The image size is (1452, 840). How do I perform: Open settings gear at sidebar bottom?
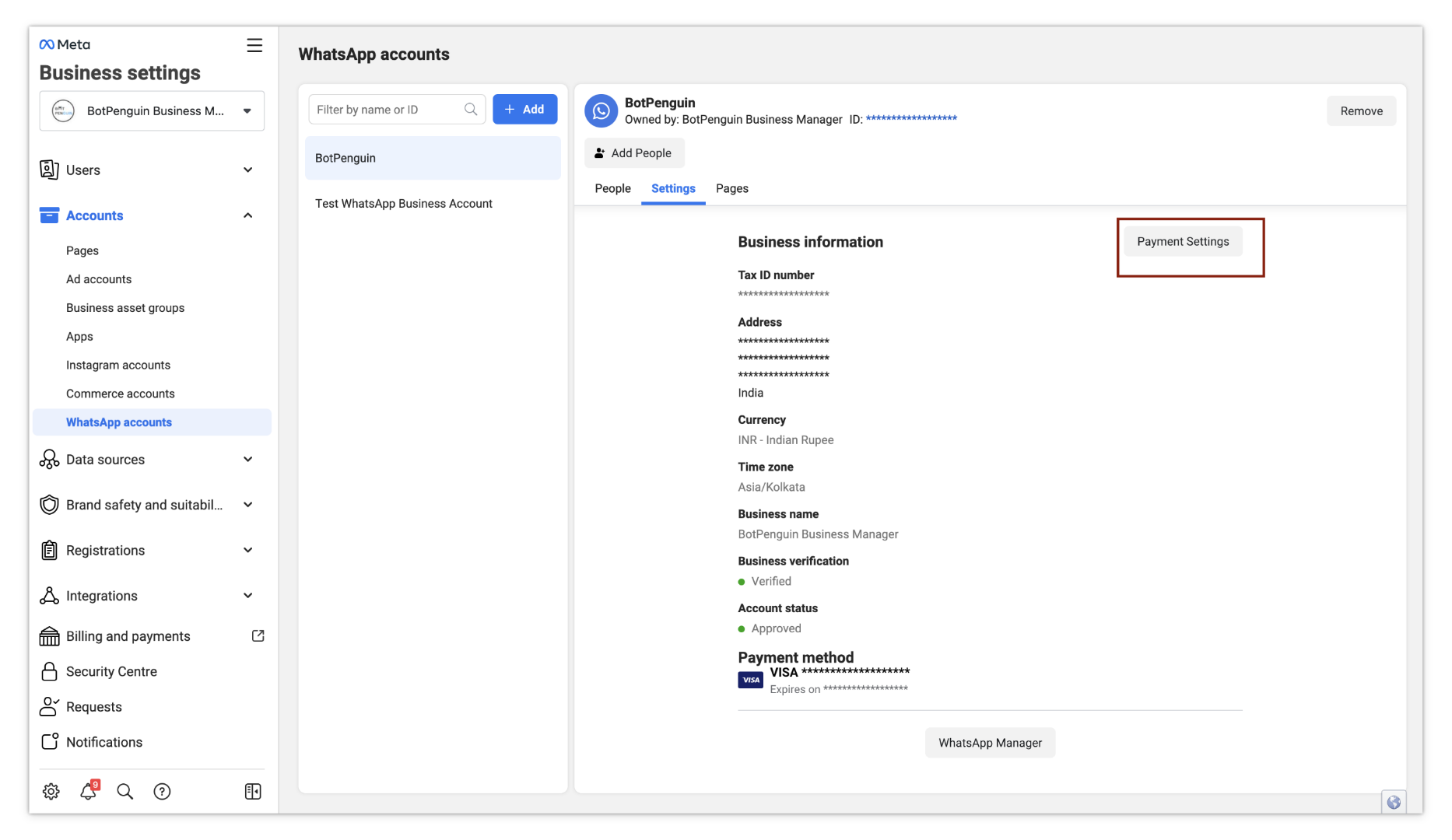click(x=51, y=791)
